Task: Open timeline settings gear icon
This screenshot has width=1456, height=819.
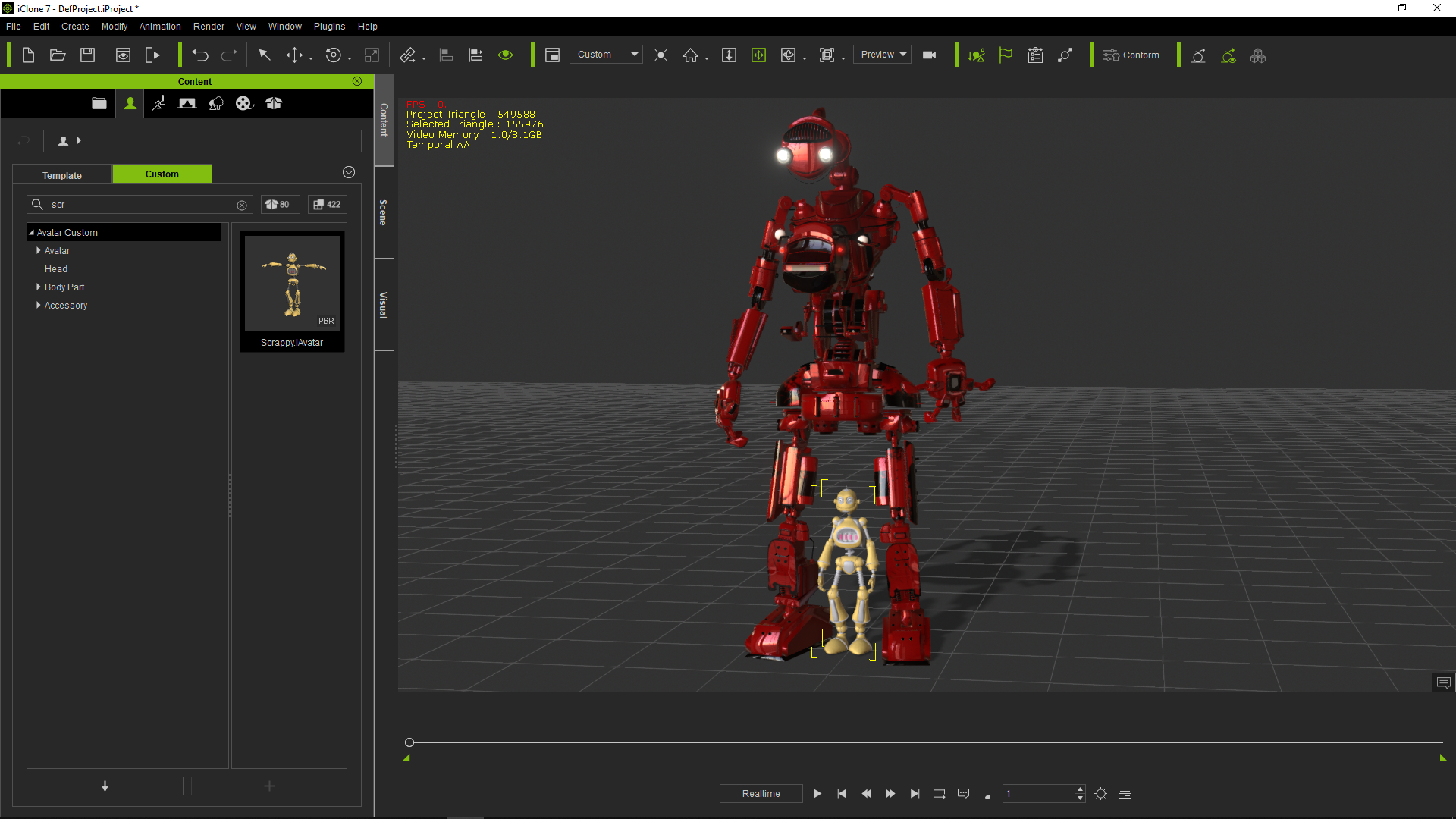Action: coord(1101,793)
